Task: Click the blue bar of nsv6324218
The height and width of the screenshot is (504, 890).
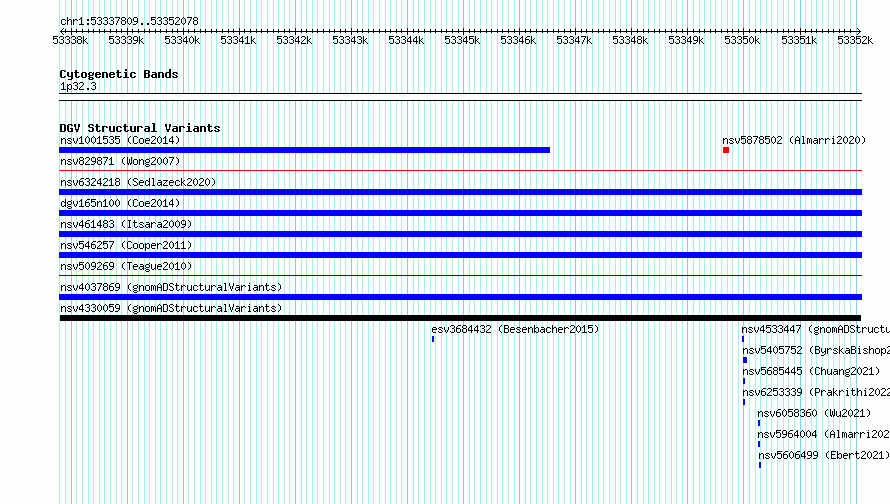Action: pos(460,192)
